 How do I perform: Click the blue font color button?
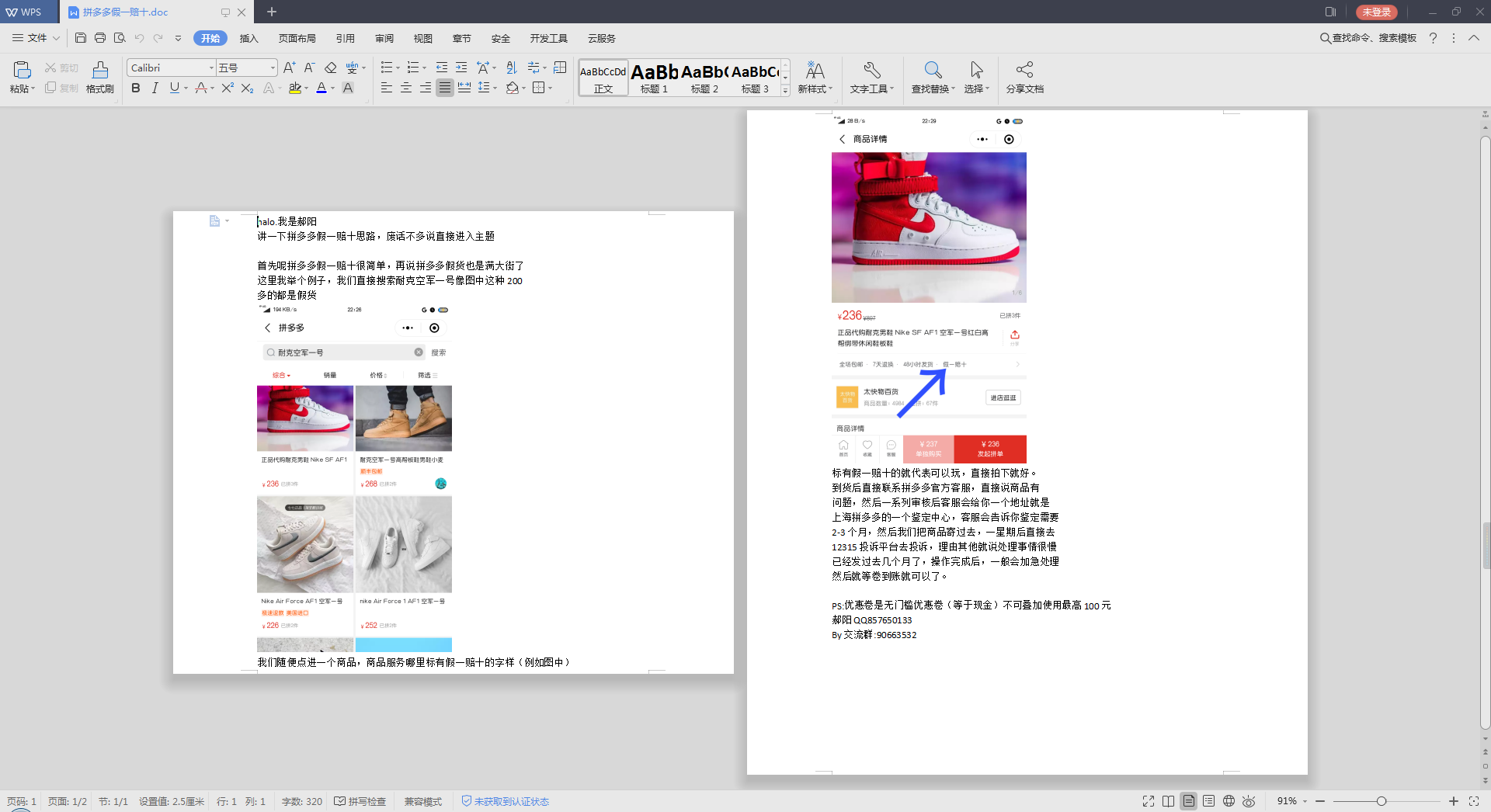(321, 88)
